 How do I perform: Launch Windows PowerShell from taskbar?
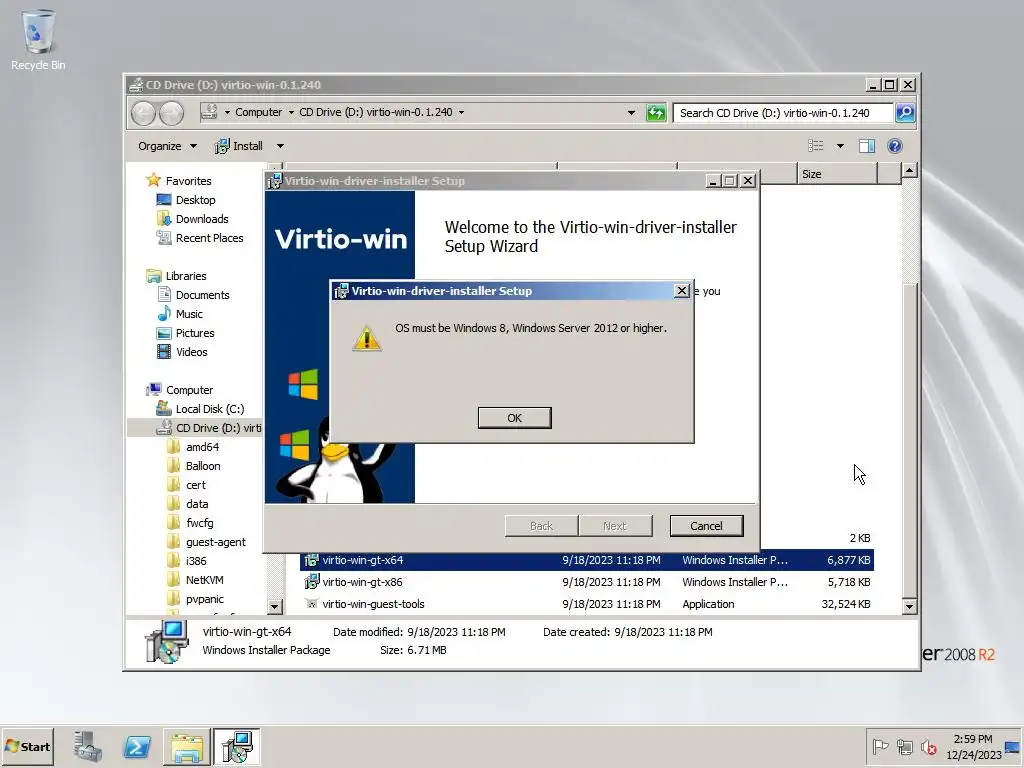tap(137, 746)
